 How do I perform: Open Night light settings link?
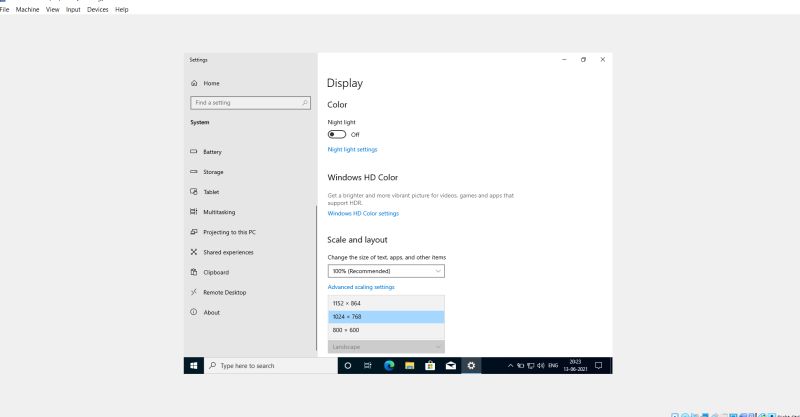(x=353, y=150)
